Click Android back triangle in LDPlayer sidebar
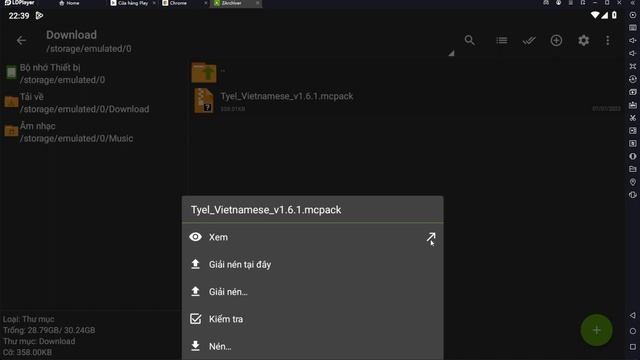Viewport: 640px width, 360px height. (x=633, y=315)
